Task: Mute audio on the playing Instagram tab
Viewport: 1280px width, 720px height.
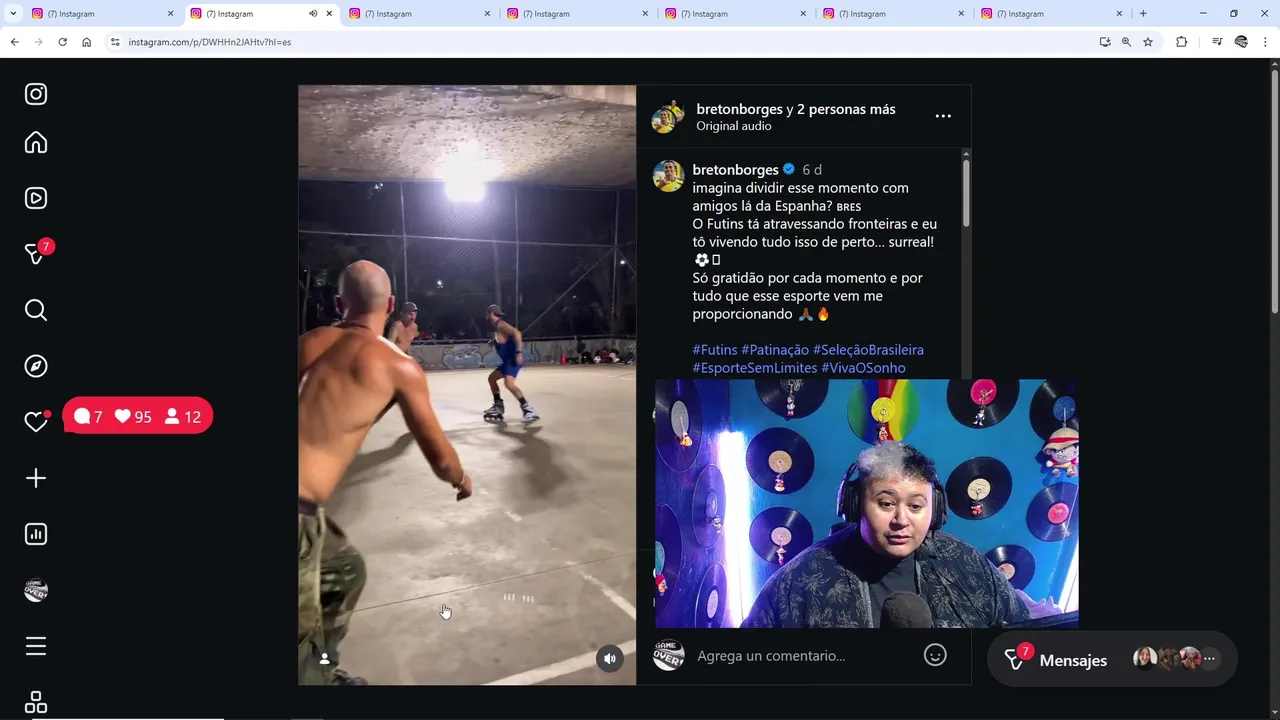Action: [x=313, y=14]
